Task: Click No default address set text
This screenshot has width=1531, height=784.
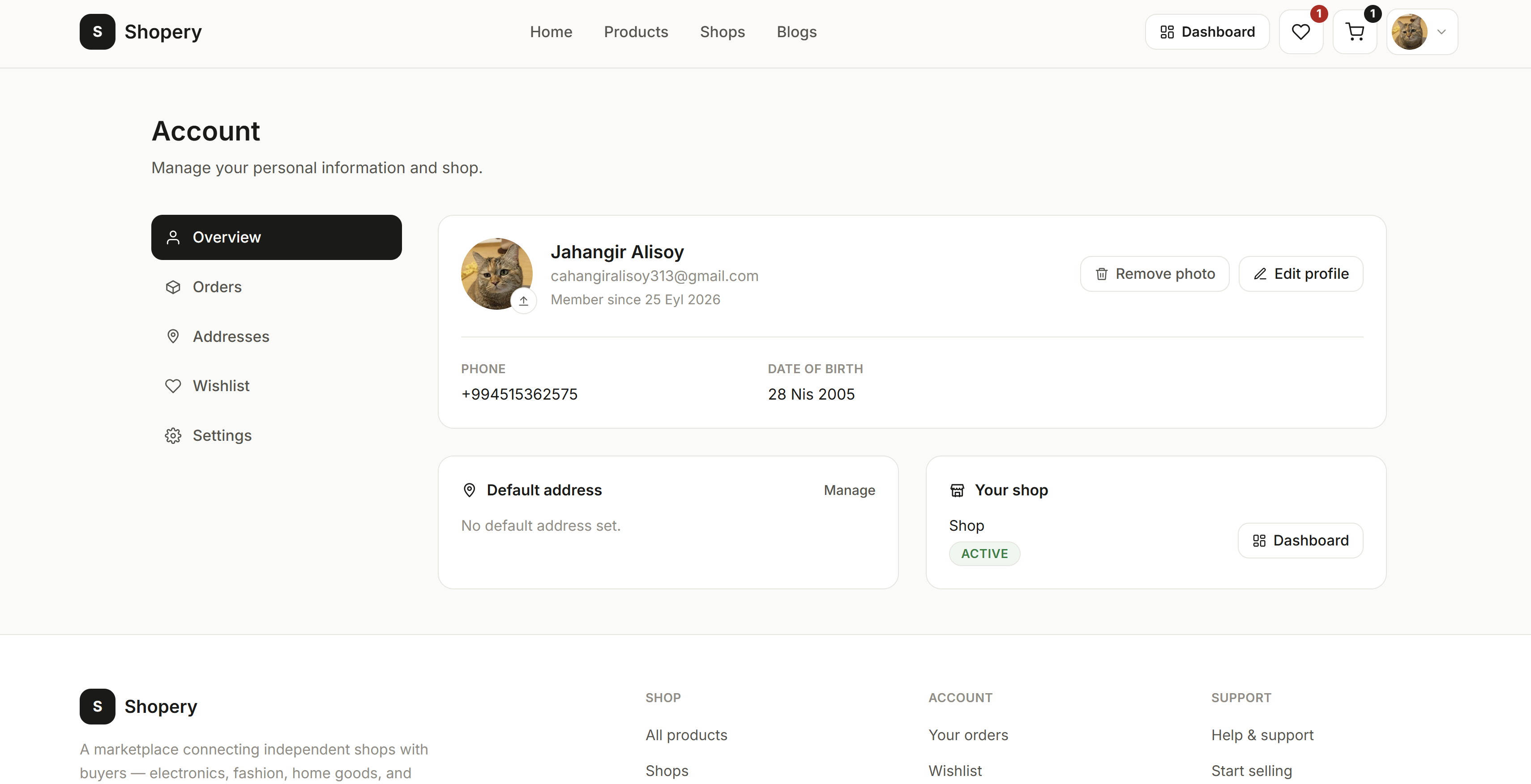Action: point(540,526)
